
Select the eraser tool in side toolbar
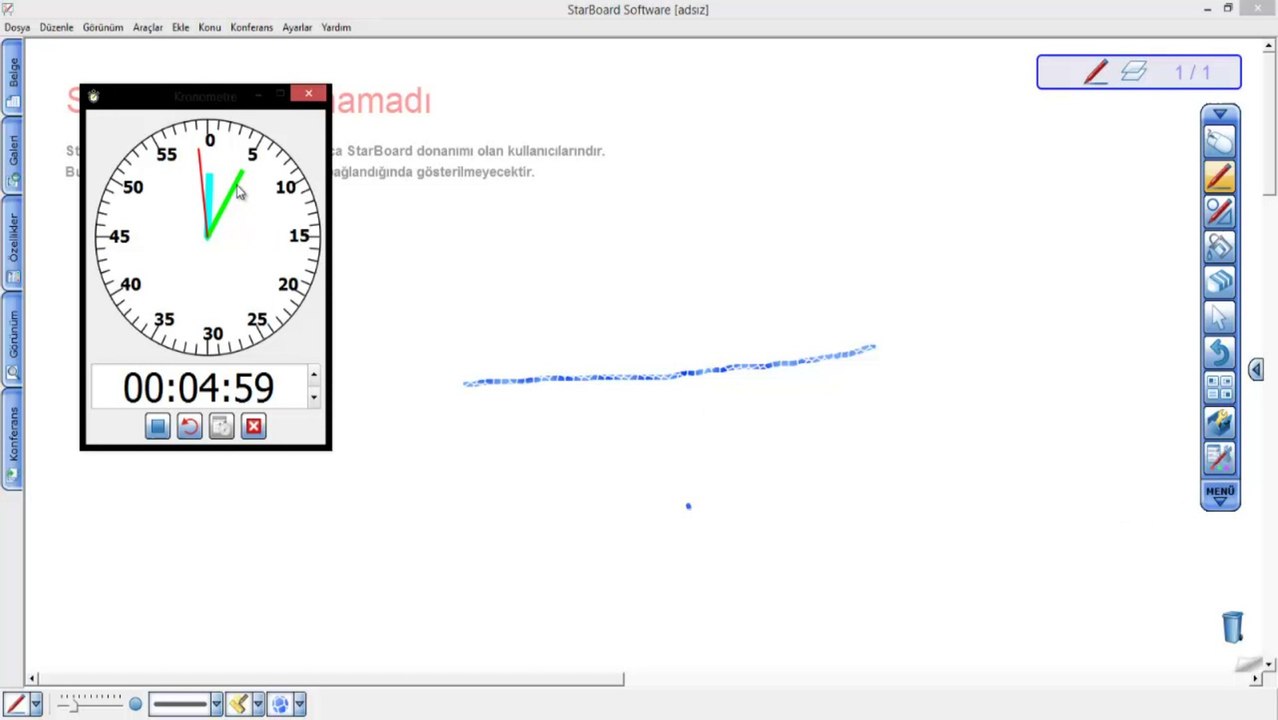click(x=1219, y=283)
